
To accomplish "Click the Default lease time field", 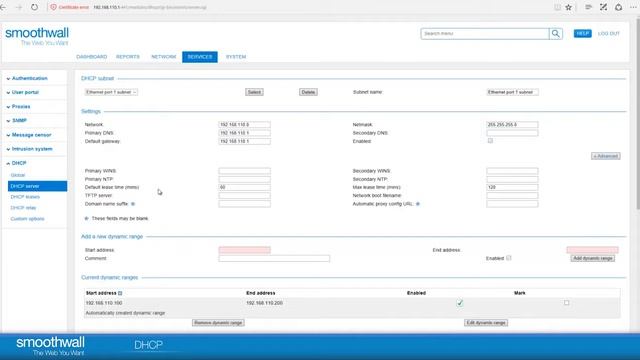I will [x=244, y=187].
